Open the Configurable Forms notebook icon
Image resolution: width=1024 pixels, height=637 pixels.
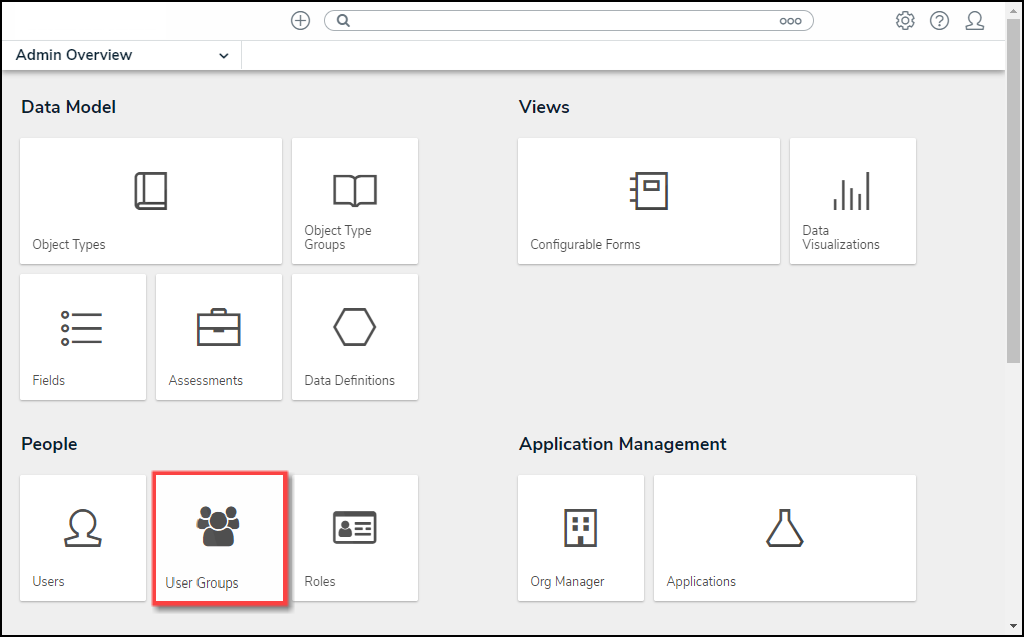click(x=648, y=191)
